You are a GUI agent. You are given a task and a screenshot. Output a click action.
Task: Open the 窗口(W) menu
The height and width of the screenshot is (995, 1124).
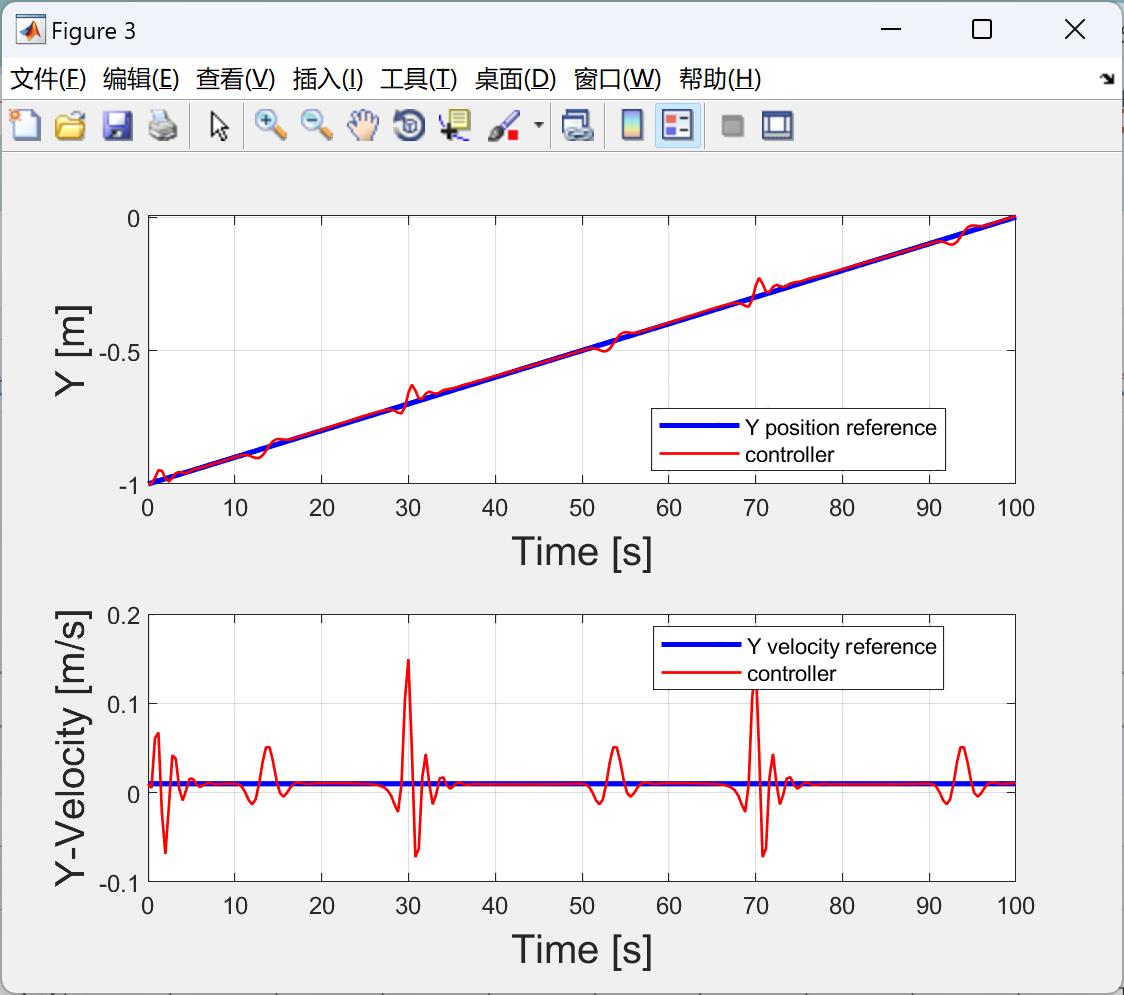[617, 79]
